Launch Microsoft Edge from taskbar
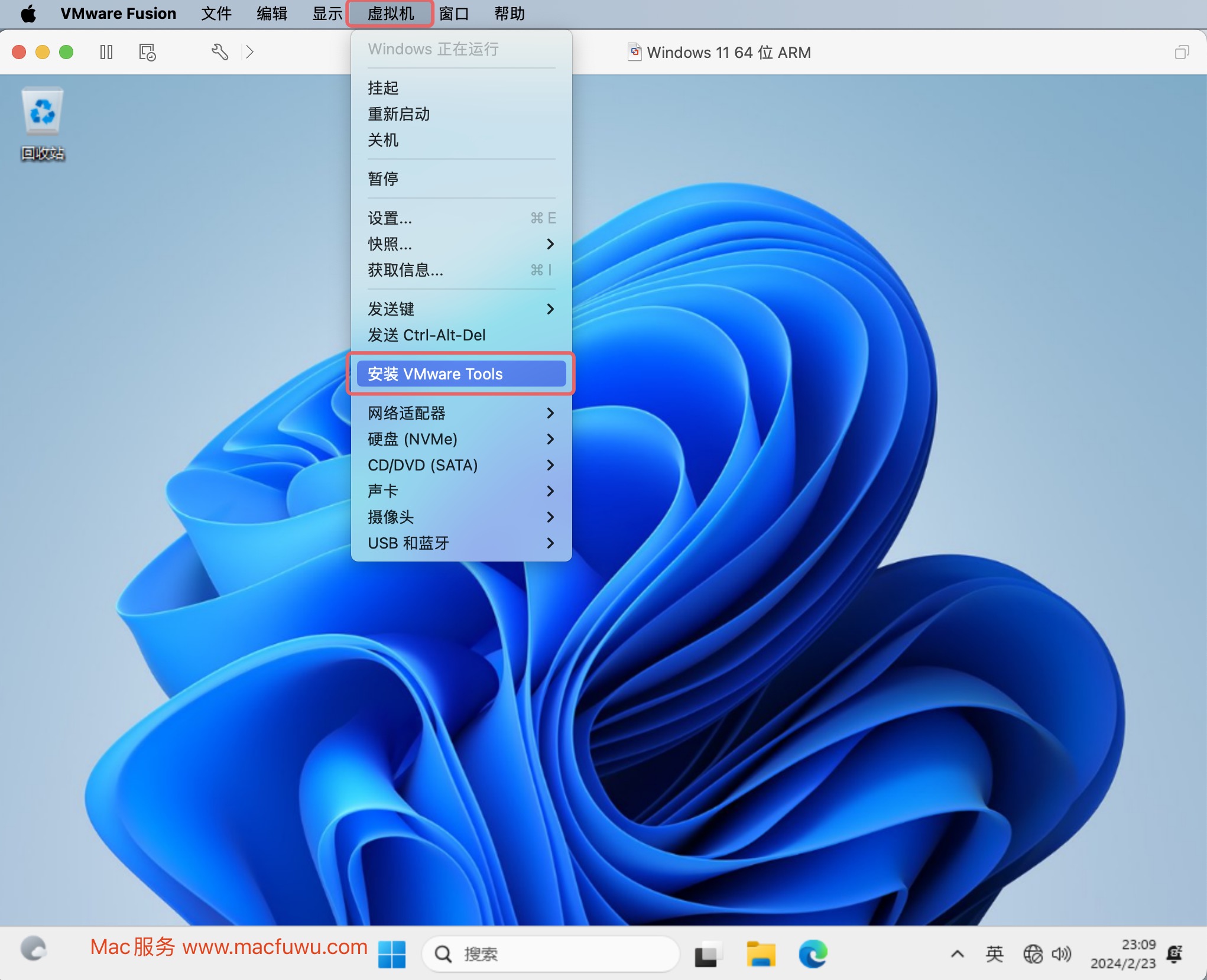This screenshot has height=980, width=1207. point(813,953)
